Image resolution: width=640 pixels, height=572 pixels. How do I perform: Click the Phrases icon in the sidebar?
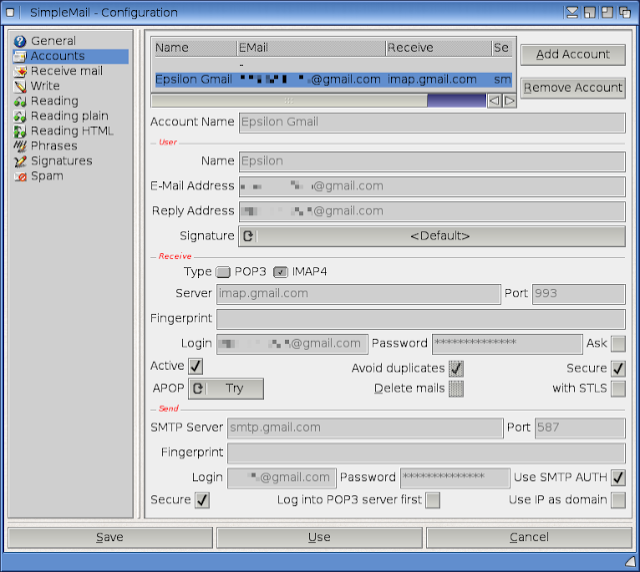pos(20,146)
